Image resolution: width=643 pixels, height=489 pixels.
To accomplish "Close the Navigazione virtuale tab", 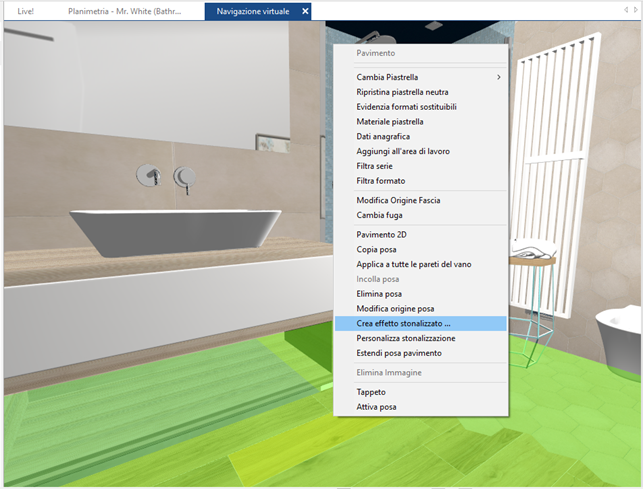I will [x=305, y=11].
